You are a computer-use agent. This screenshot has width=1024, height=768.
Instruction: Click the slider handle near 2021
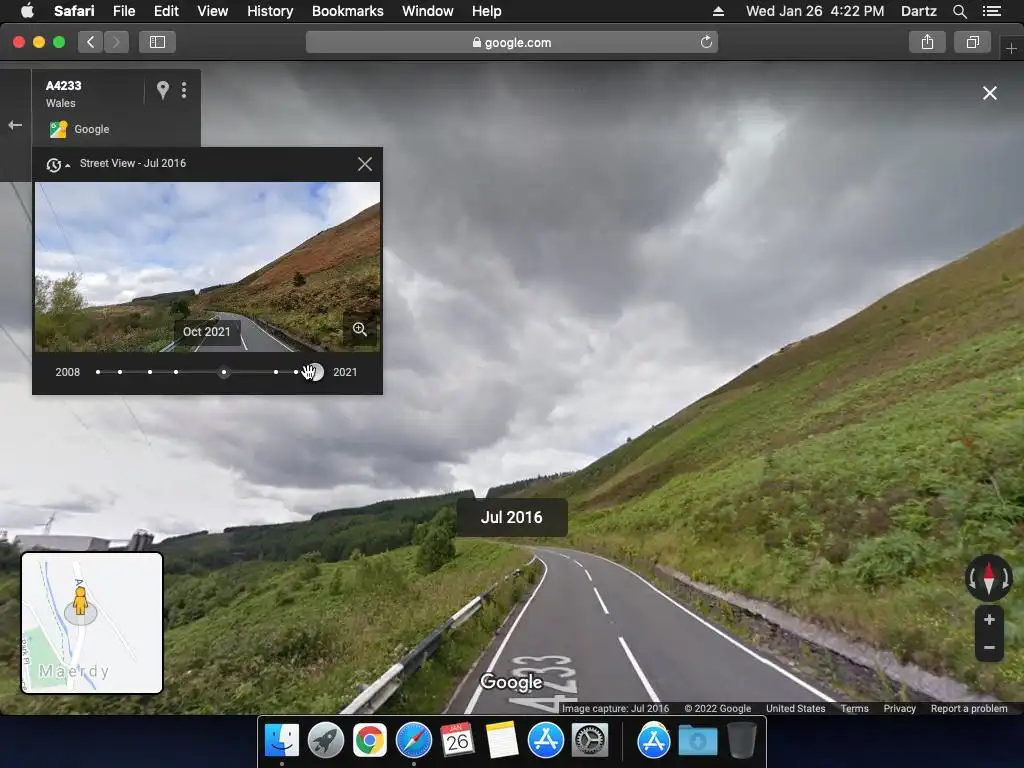[x=313, y=372]
